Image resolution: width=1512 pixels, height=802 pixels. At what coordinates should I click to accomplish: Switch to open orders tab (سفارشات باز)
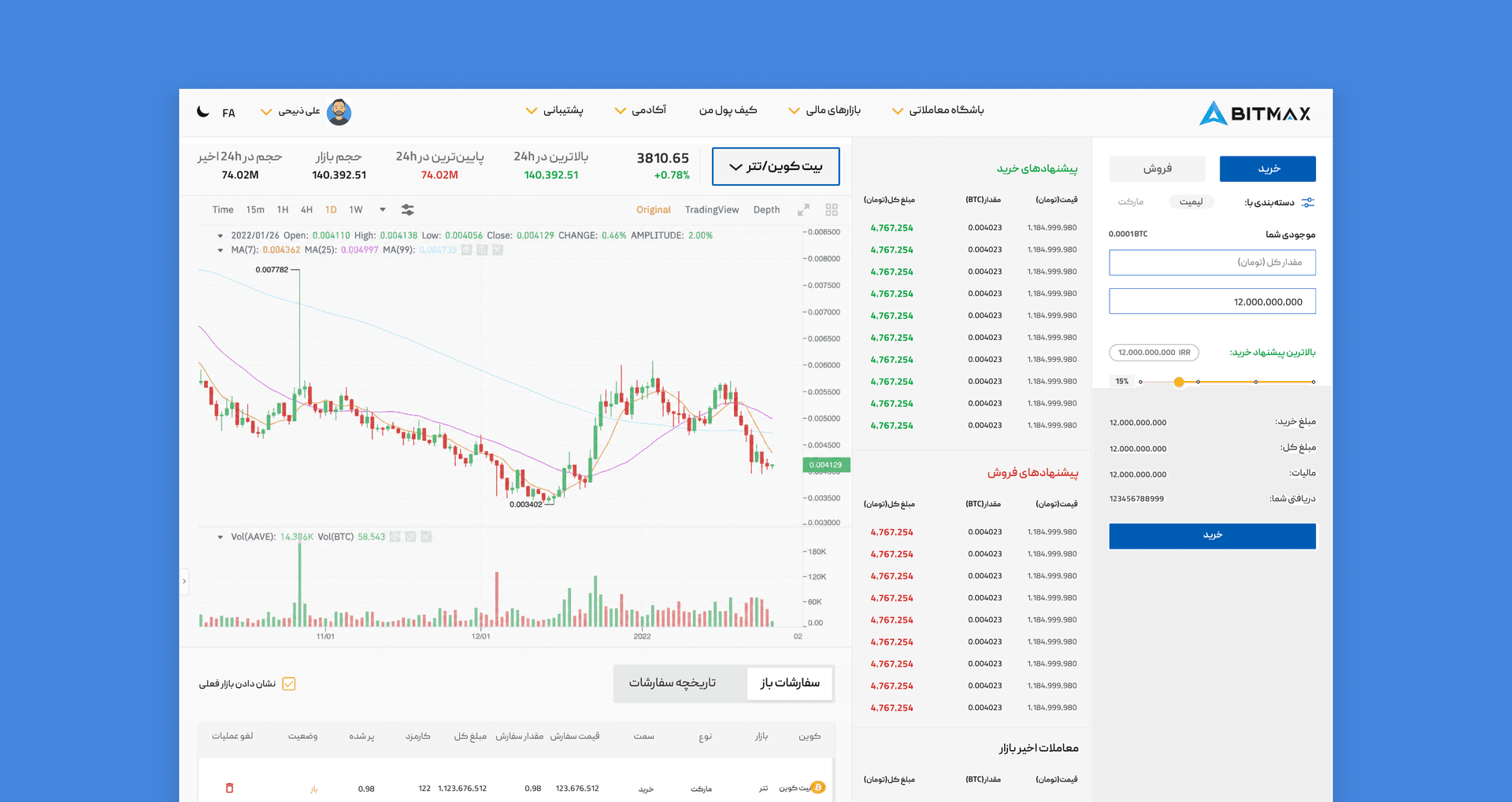pyautogui.click(x=790, y=682)
